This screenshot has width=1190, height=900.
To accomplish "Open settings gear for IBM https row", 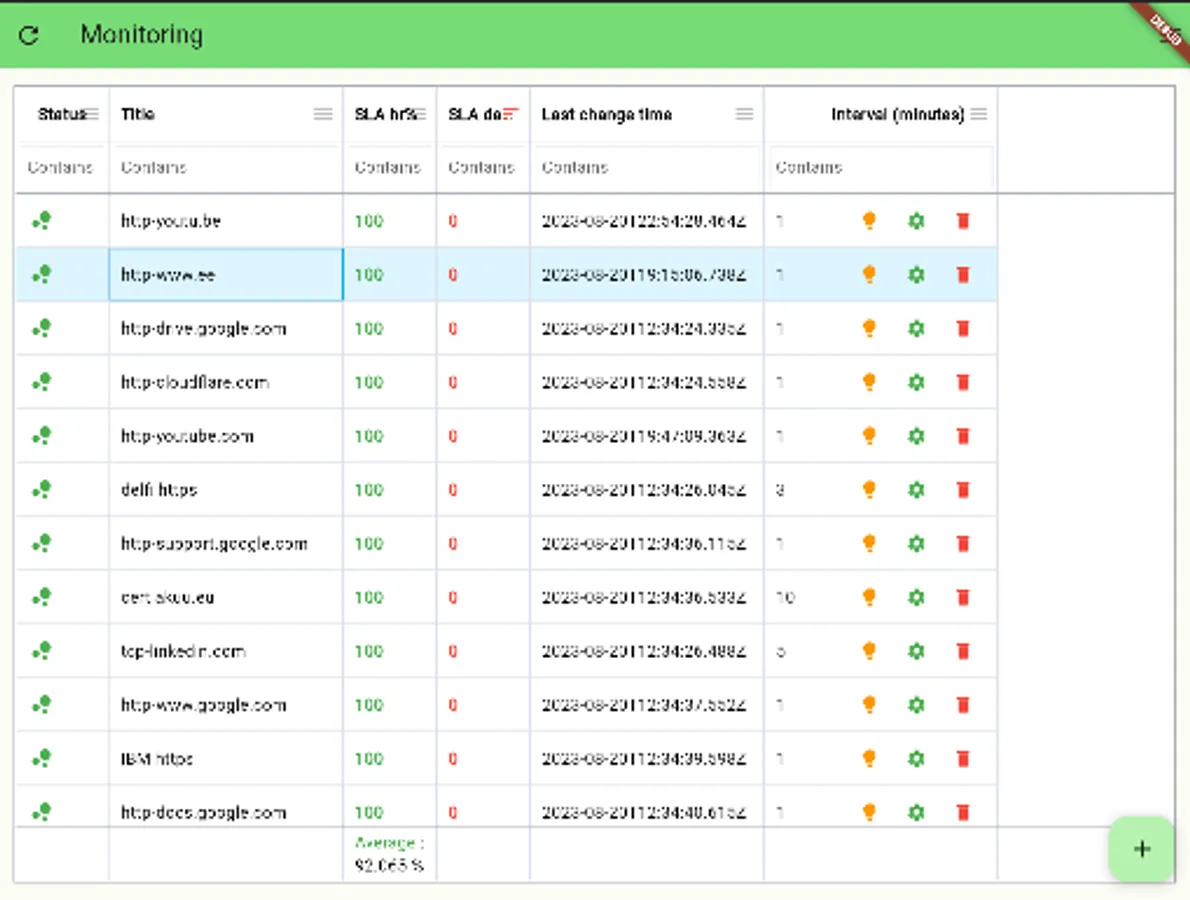I will 915,758.
